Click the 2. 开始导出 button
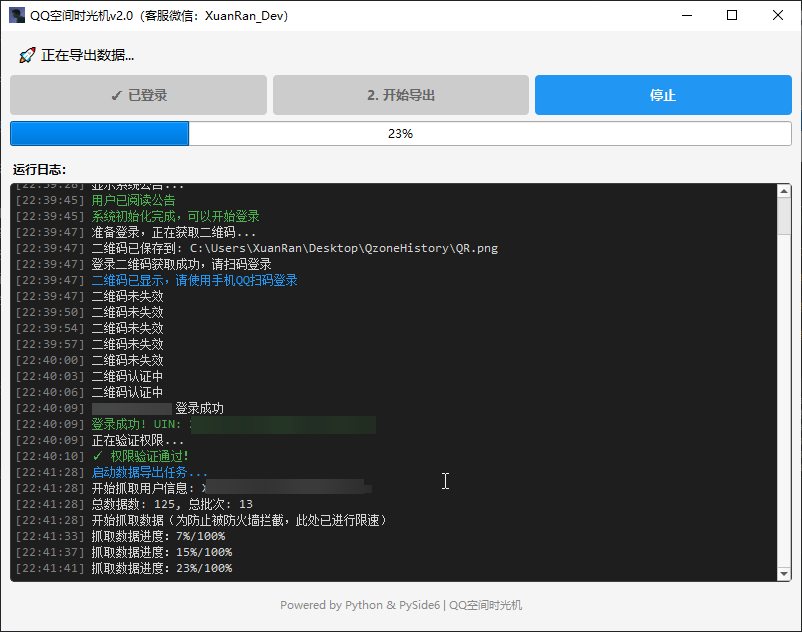 pos(400,95)
